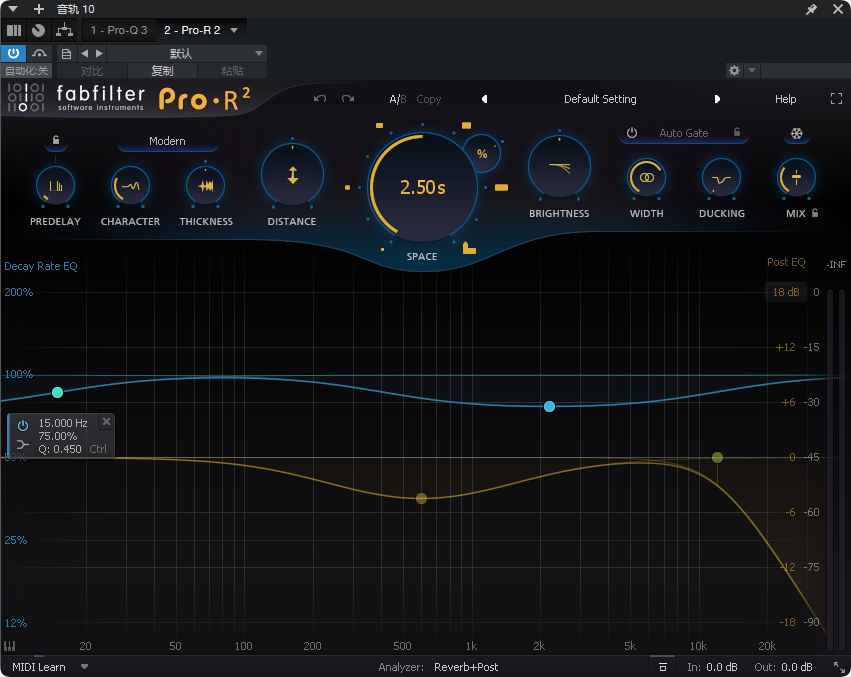The width and height of the screenshot is (851, 677).
Task: Switch to the 1 - Pro-Q 3 tab
Action: tap(119, 30)
